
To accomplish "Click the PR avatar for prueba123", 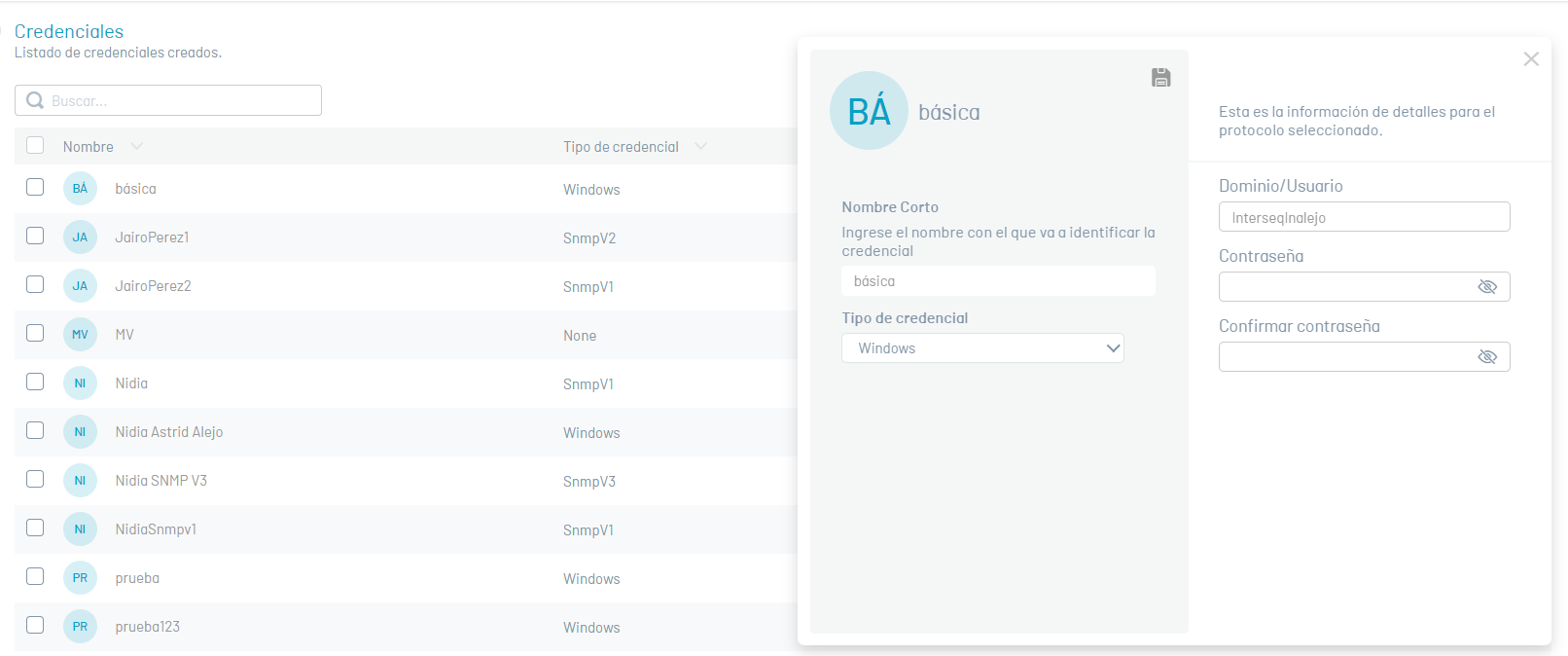I will pos(80,627).
